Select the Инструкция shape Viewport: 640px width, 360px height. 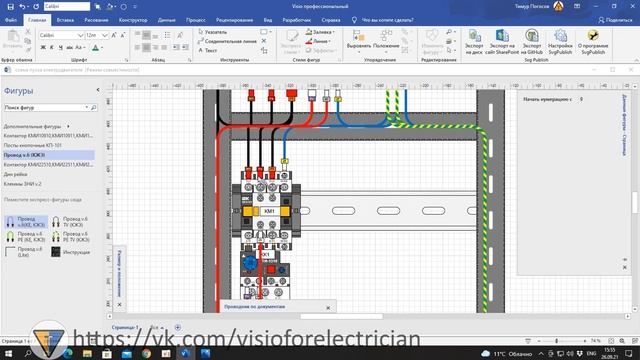click(71, 252)
